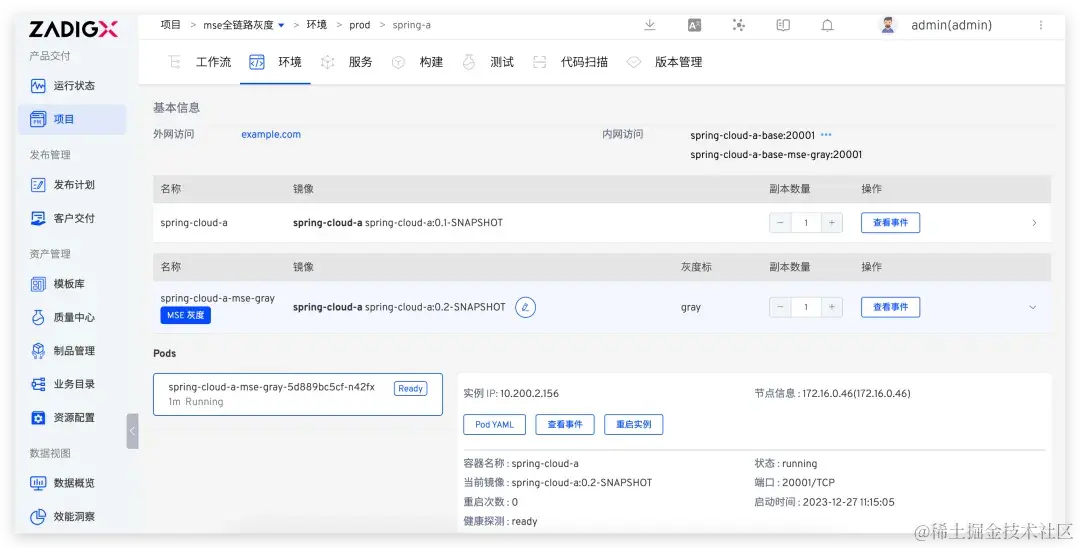Screen dimensions: 1080x548
Task: Increase replicas for spring-cloud-a
Action: pos(832,223)
